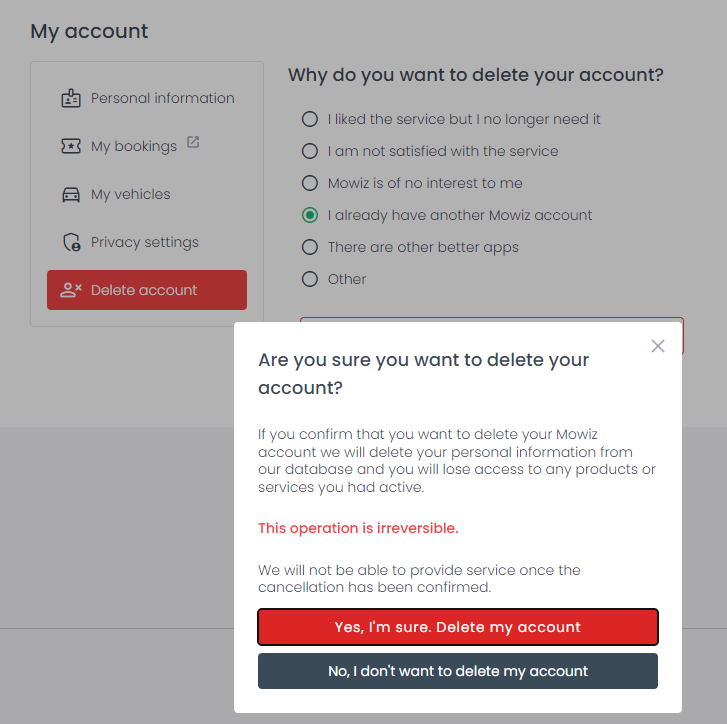Go to My bookings in sidebar
Image resolution: width=727 pixels, height=724 pixels.
point(134,146)
